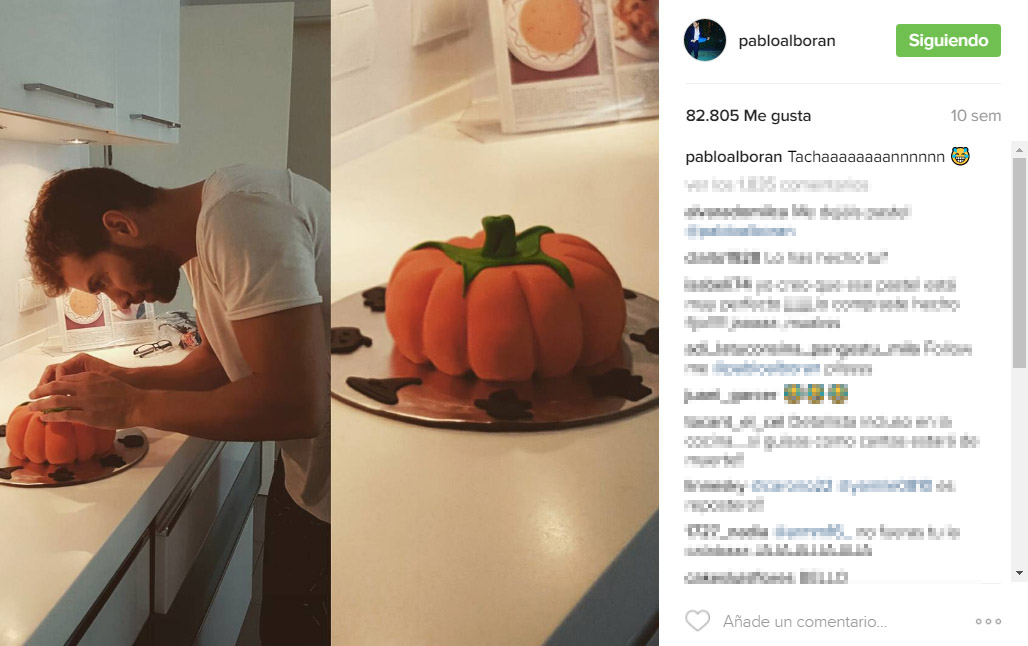Screen dimensions: 1028x646
Task: Click the heart like icon
Action: point(697,620)
